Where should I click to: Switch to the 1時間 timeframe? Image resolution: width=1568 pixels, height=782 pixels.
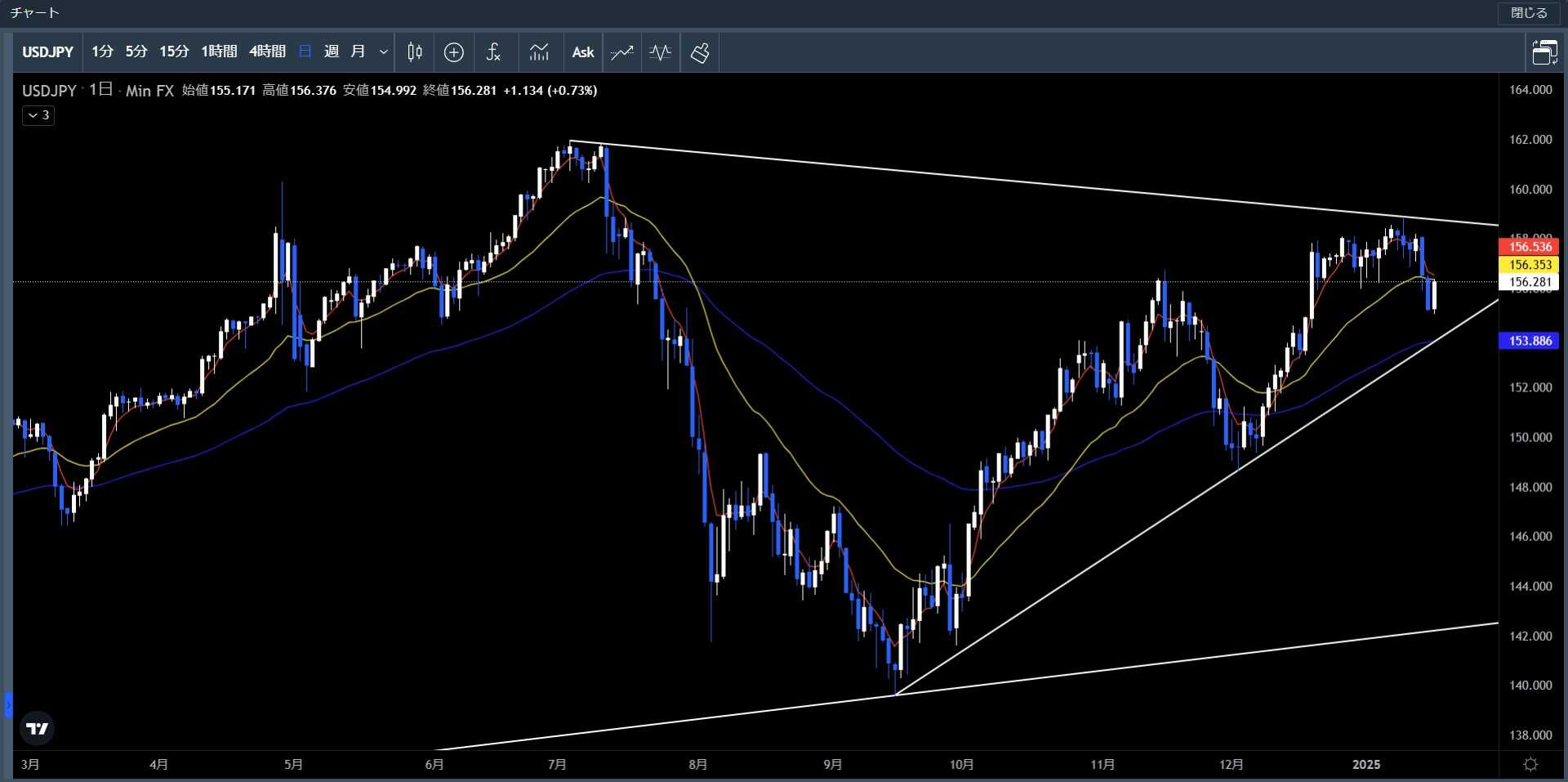point(219,52)
